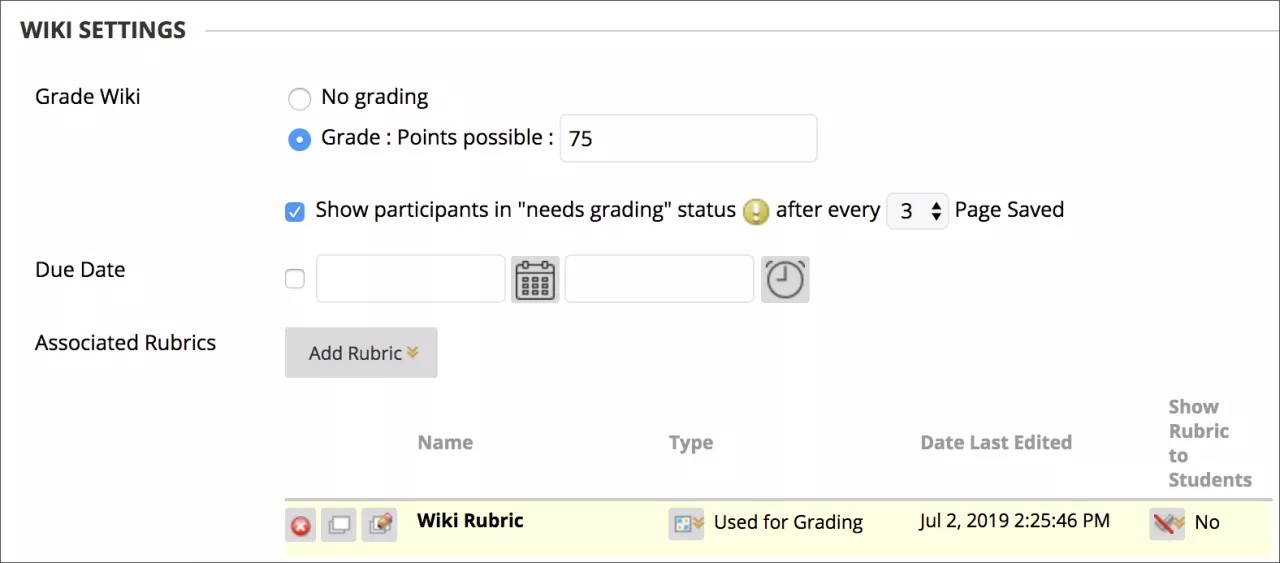Screen dimensions: 1280x563
Task: Open the due date calendar picker
Action: (x=535, y=279)
